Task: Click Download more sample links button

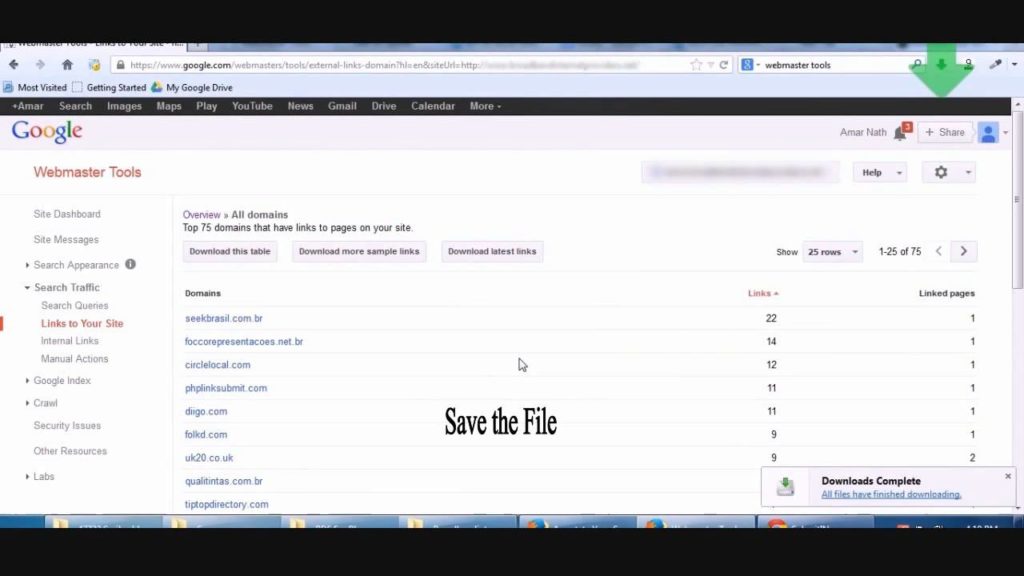Action: click(359, 251)
